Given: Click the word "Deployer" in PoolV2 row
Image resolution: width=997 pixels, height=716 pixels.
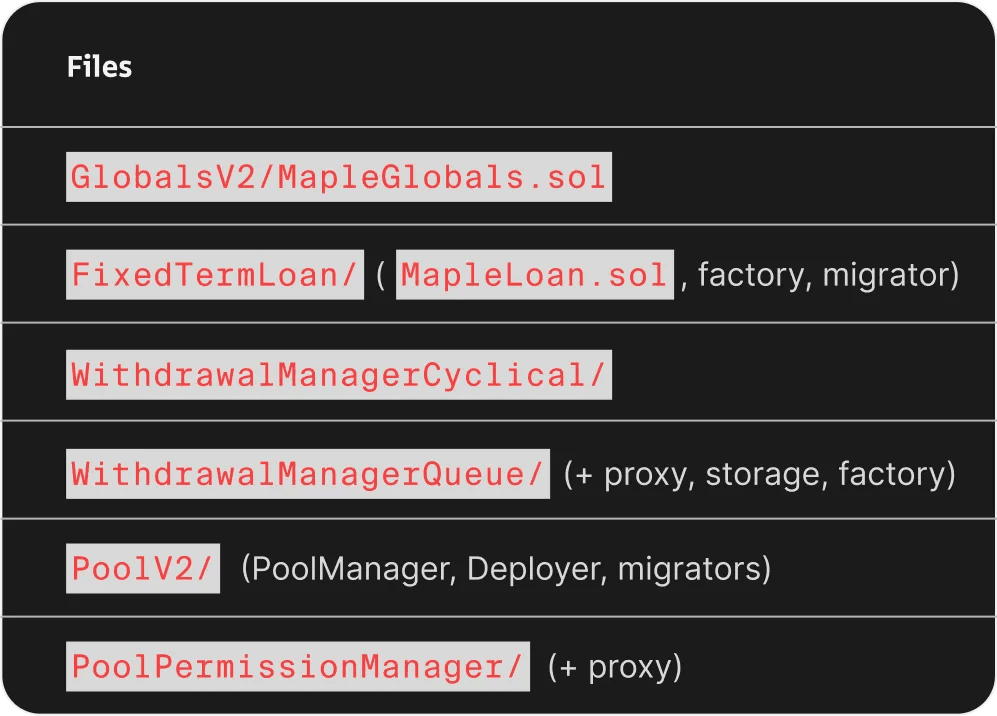Looking at the screenshot, I should click(533, 568).
